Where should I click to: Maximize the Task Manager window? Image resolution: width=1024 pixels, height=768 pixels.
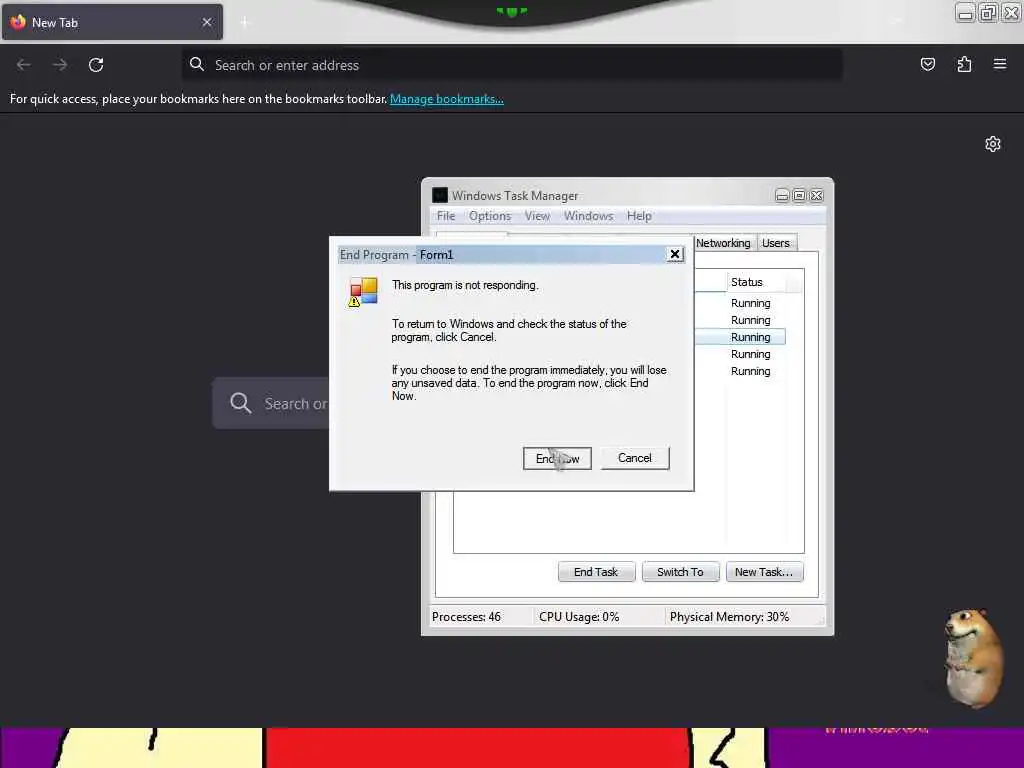click(x=799, y=195)
